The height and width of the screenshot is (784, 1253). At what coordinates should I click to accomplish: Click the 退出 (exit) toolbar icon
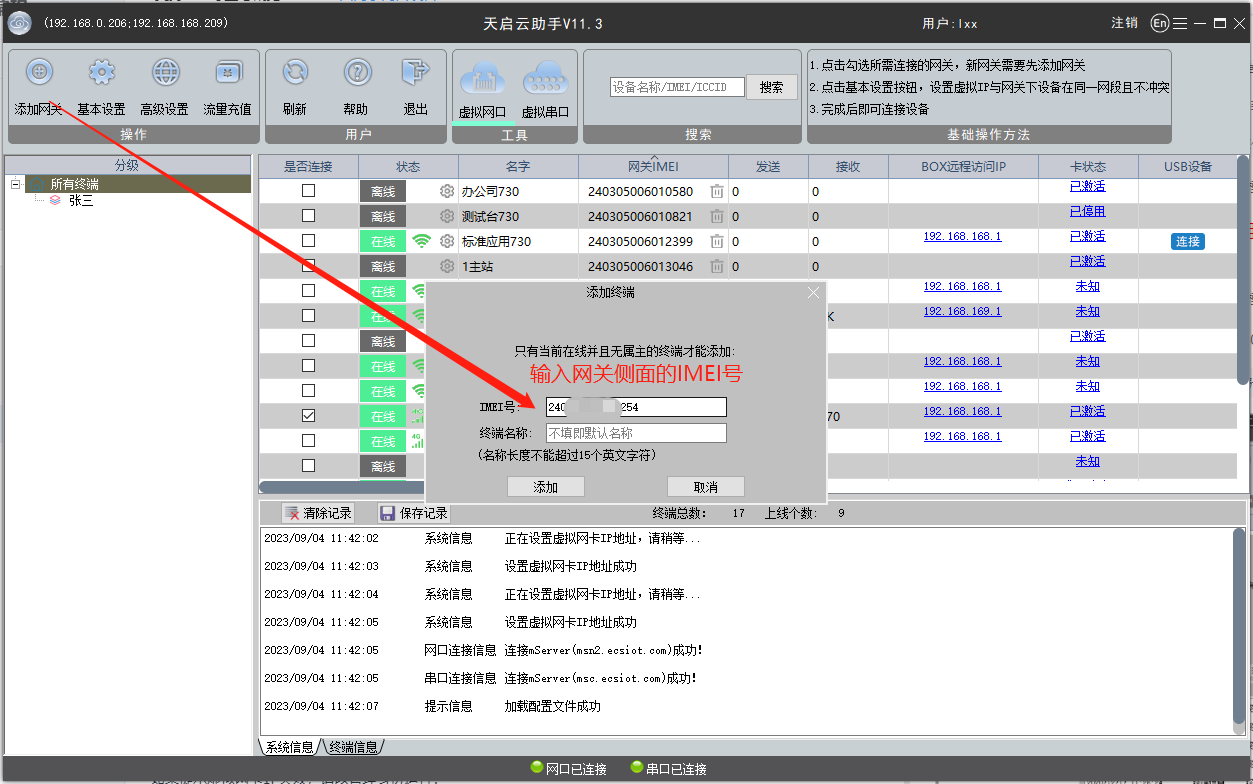tap(416, 72)
